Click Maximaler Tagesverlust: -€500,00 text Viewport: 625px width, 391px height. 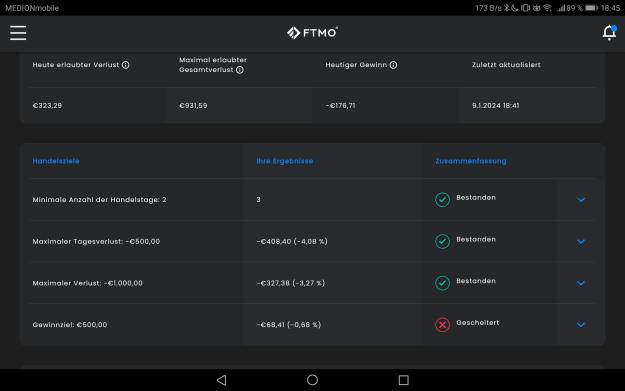click(96, 242)
